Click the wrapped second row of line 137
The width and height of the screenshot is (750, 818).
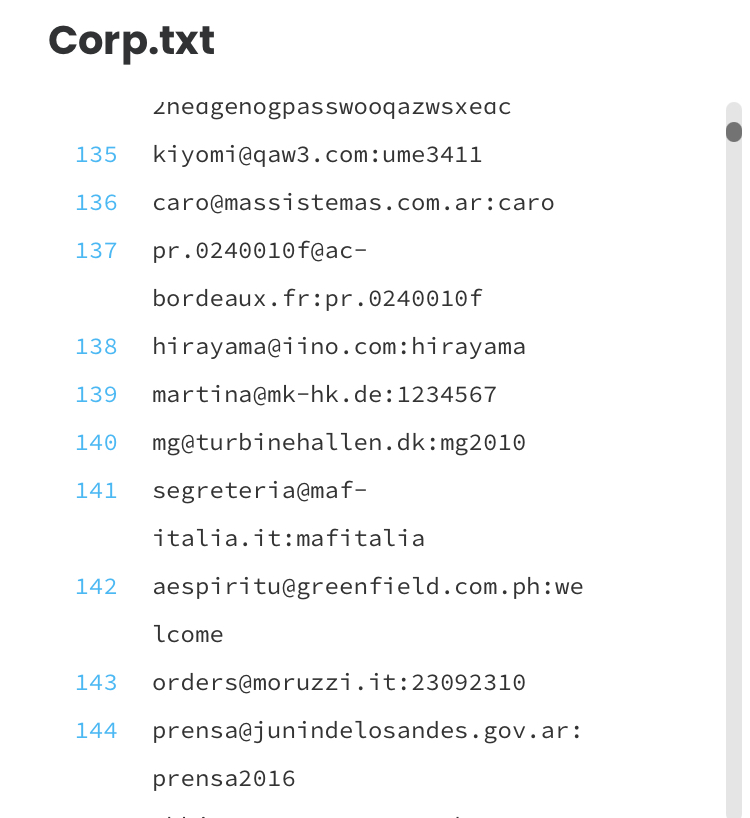click(x=318, y=299)
